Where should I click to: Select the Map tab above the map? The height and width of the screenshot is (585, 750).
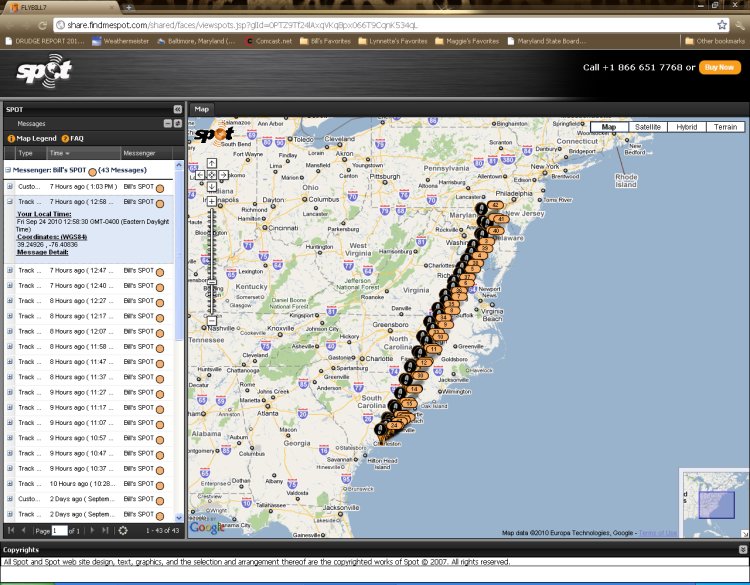click(x=201, y=109)
